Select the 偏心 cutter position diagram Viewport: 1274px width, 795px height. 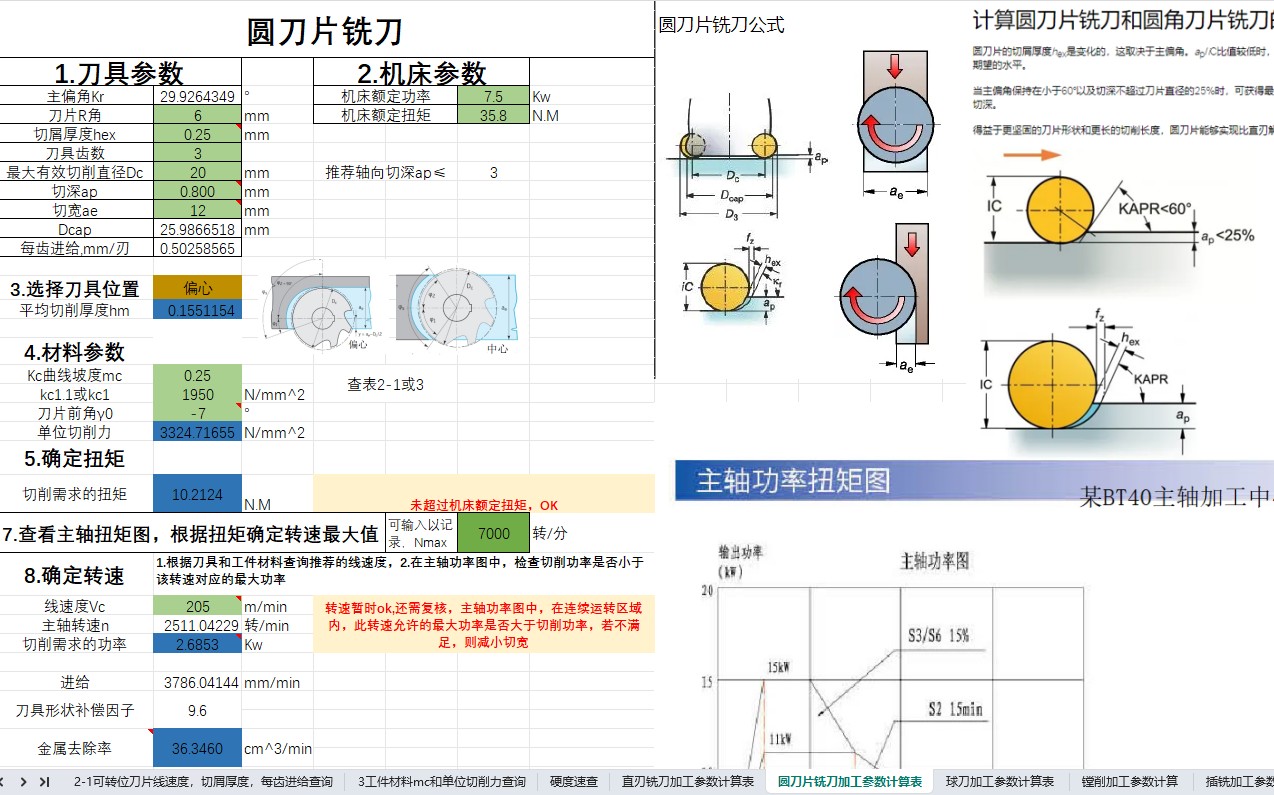pyautogui.click(x=314, y=307)
